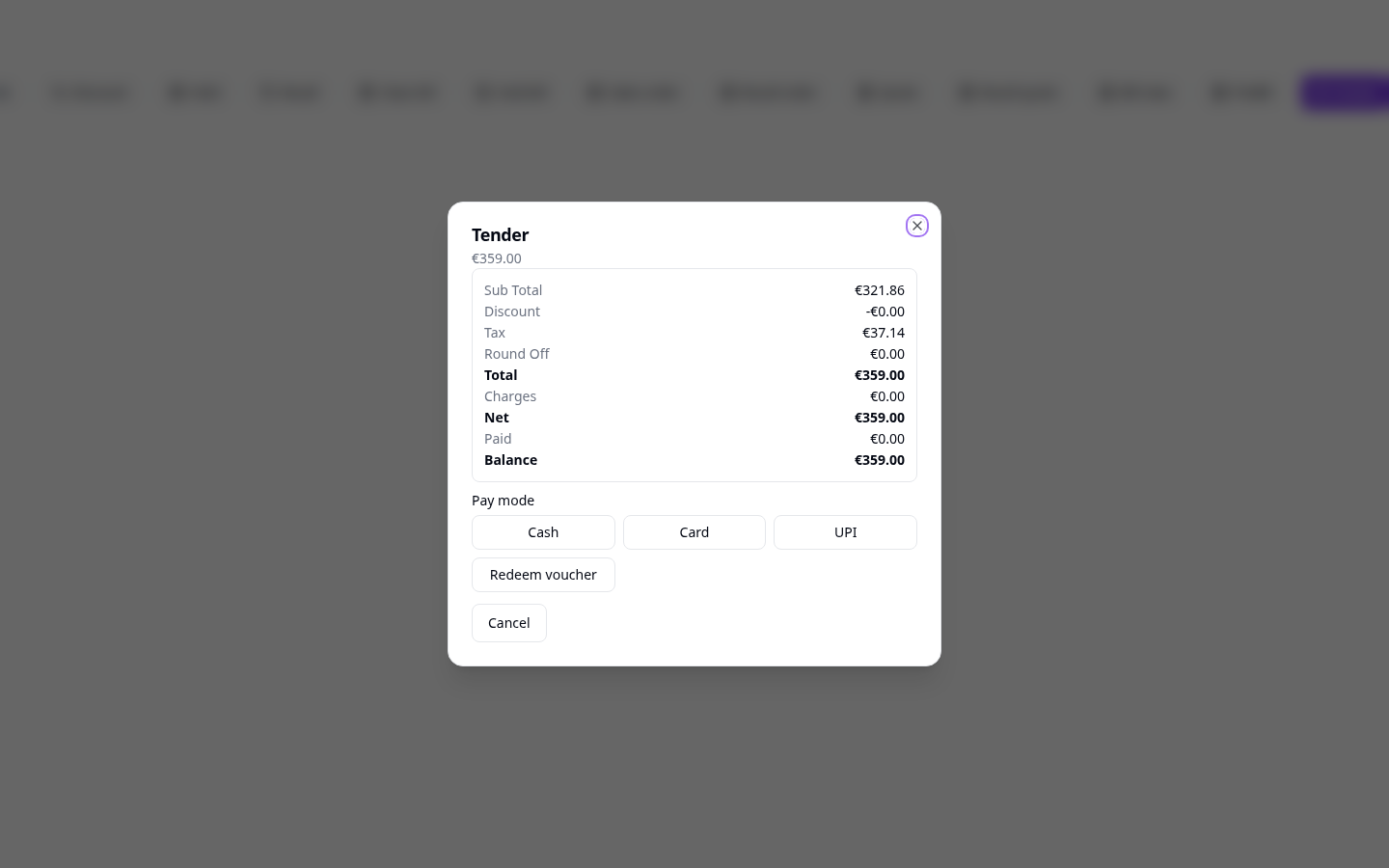Click the €359.00 subtitle under Tender
The height and width of the screenshot is (868, 1389).
pyautogui.click(x=497, y=258)
